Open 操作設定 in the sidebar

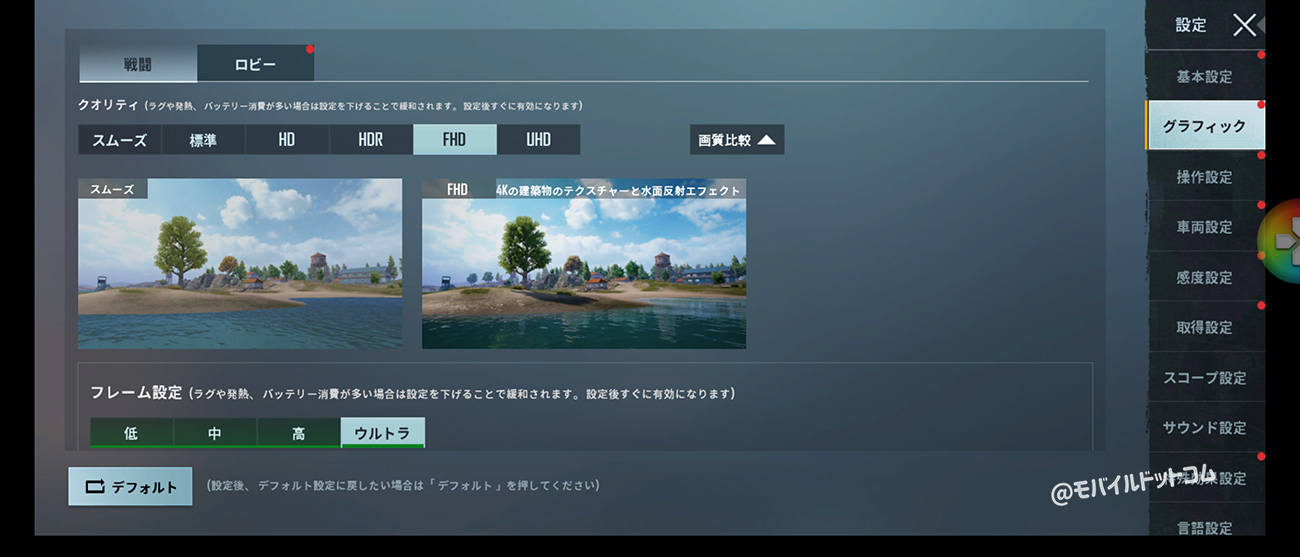tap(1205, 177)
